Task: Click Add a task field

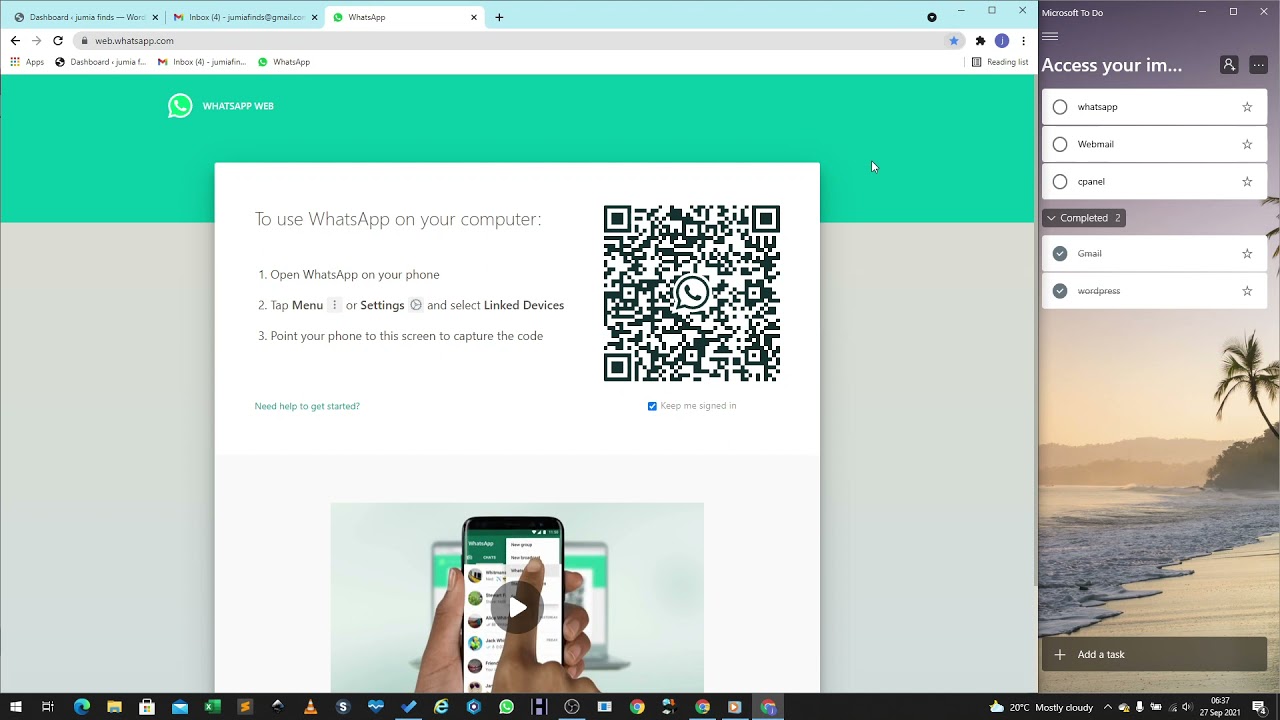Action: 1155,655
